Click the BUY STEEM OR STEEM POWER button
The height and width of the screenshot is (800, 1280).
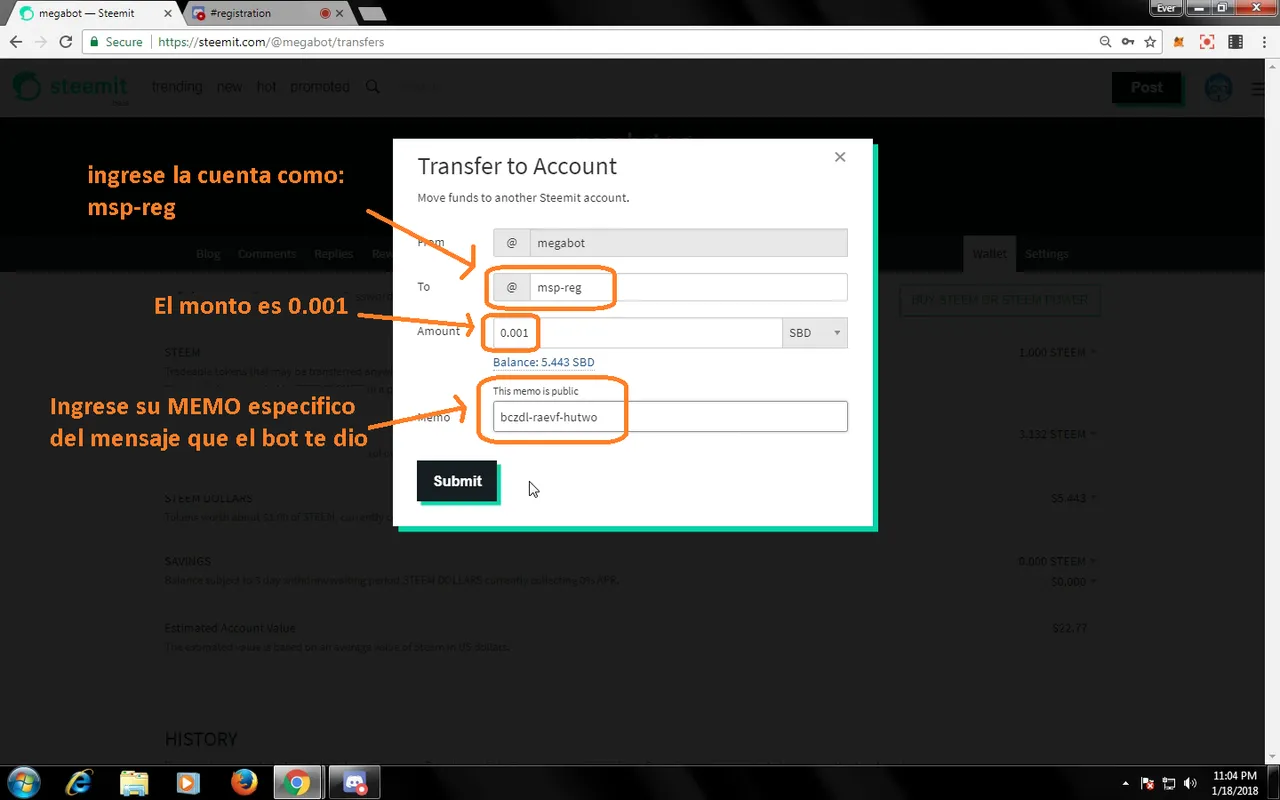(1000, 299)
